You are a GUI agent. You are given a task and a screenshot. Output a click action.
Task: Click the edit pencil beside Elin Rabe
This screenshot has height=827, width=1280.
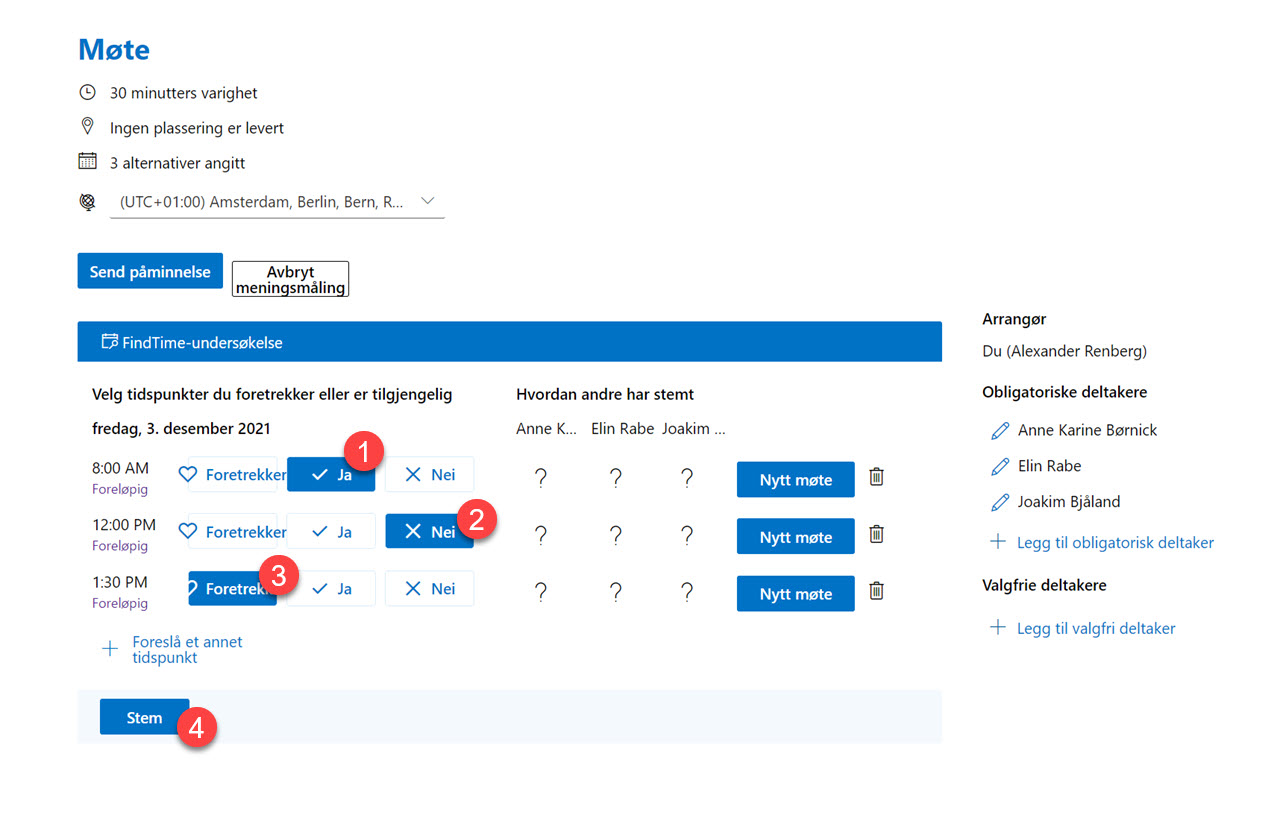(x=999, y=465)
